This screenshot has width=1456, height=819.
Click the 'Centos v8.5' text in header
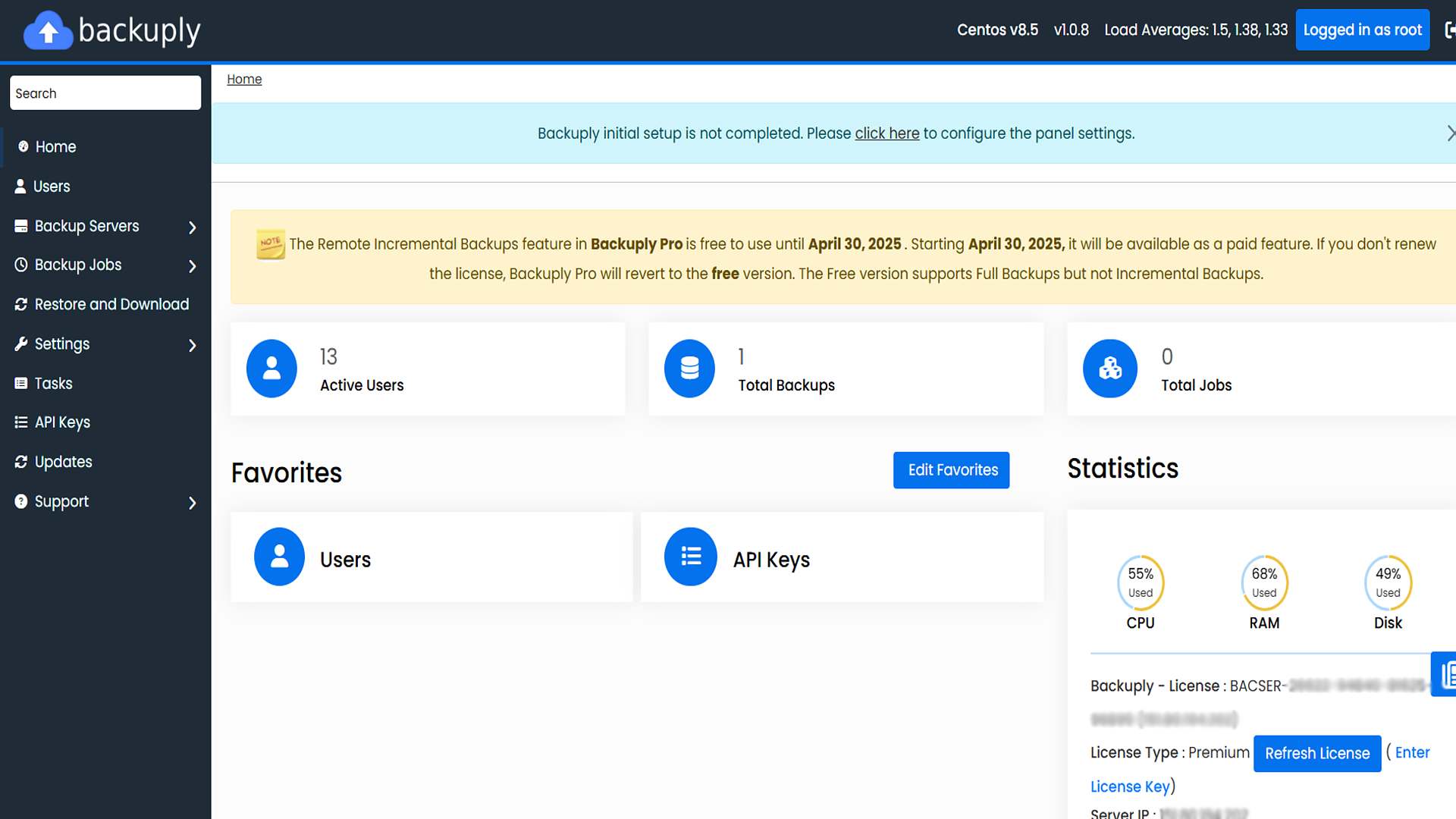pyautogui.click(x=997, y=30)
